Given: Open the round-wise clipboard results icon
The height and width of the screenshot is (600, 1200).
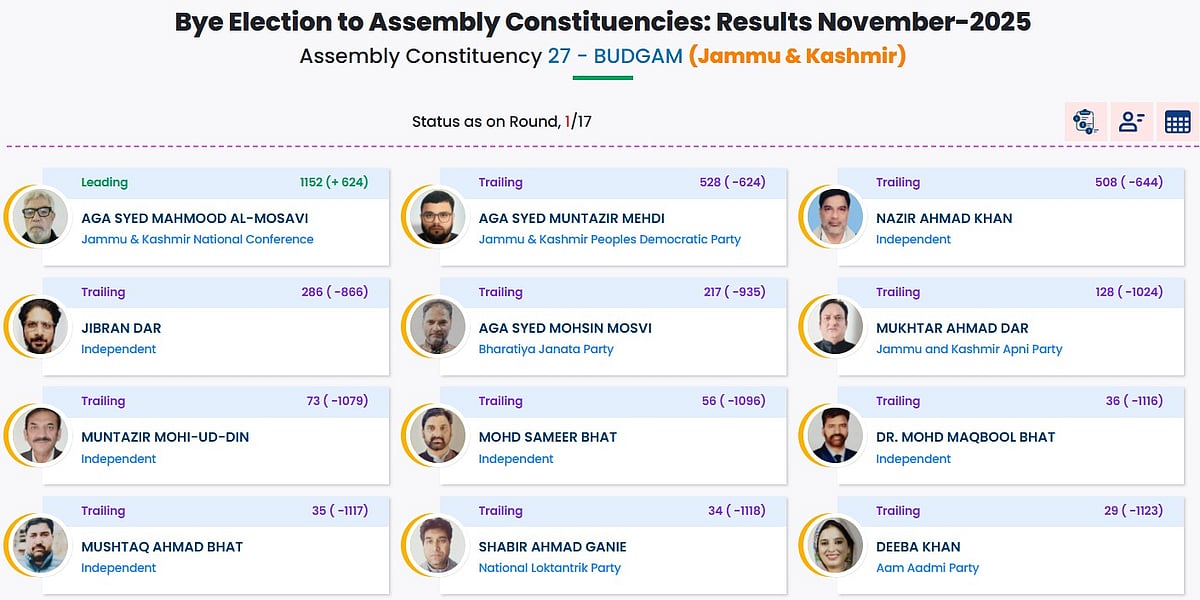Looking at the screenshot, I should (1085, 122).
